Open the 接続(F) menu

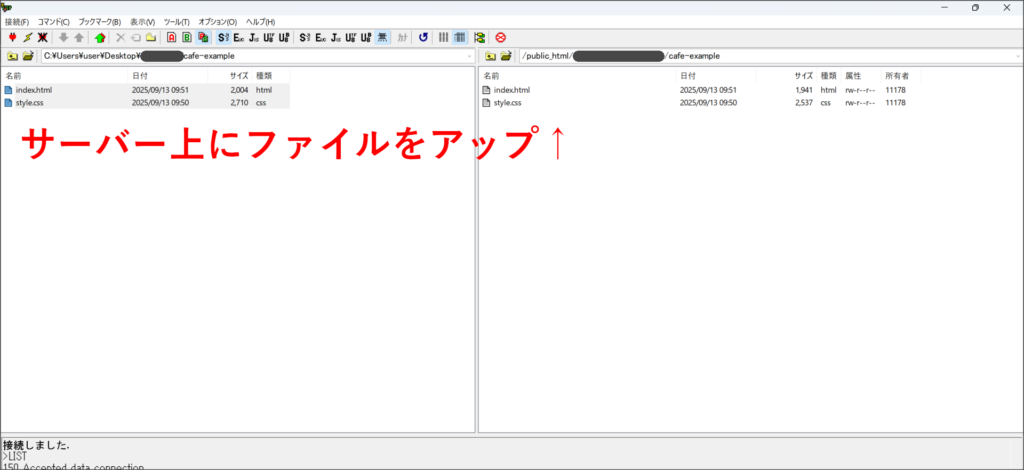coord(17,21)
